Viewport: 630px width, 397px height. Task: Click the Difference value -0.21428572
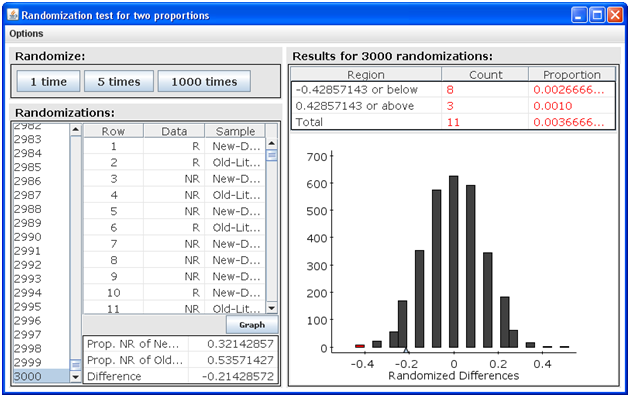pos(237,376)
